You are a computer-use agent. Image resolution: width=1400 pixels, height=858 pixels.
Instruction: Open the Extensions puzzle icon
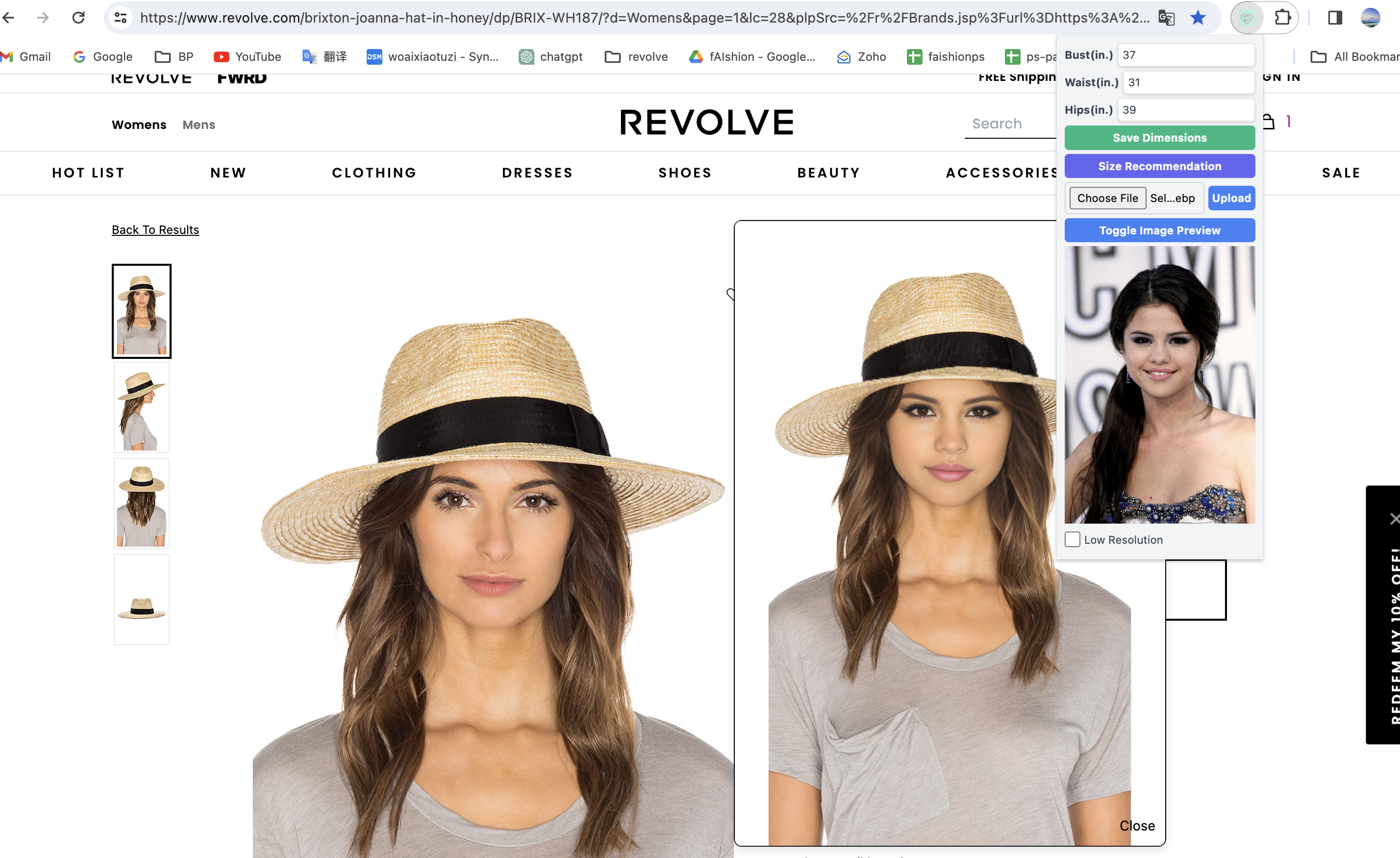pos(1282,18)
